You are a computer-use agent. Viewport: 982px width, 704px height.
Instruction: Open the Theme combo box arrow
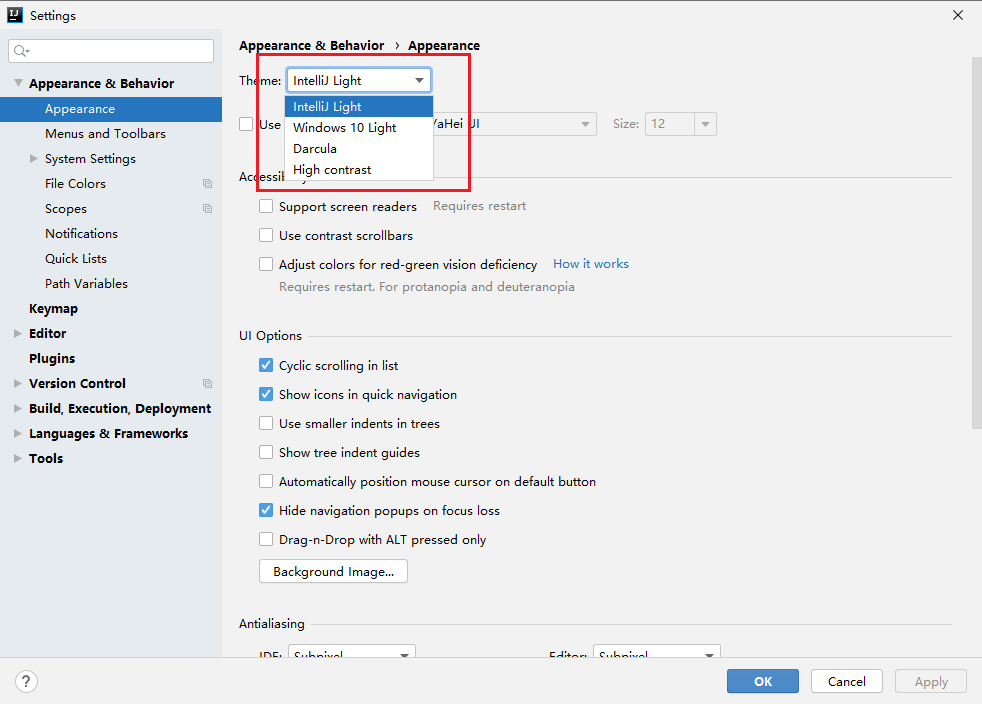pos(419,80)
